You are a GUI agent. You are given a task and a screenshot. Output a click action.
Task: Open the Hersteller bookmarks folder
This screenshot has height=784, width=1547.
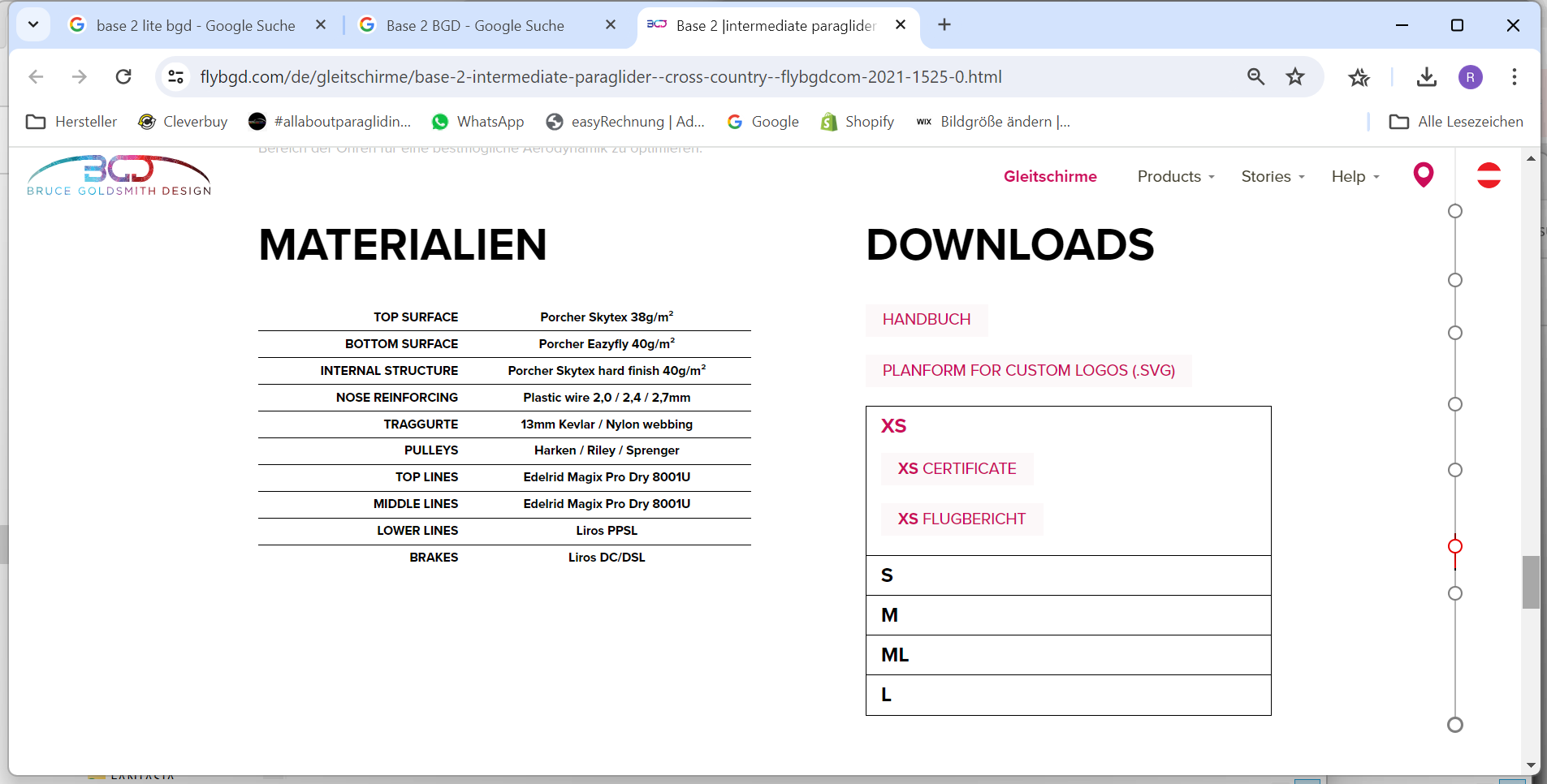[71, 122]
